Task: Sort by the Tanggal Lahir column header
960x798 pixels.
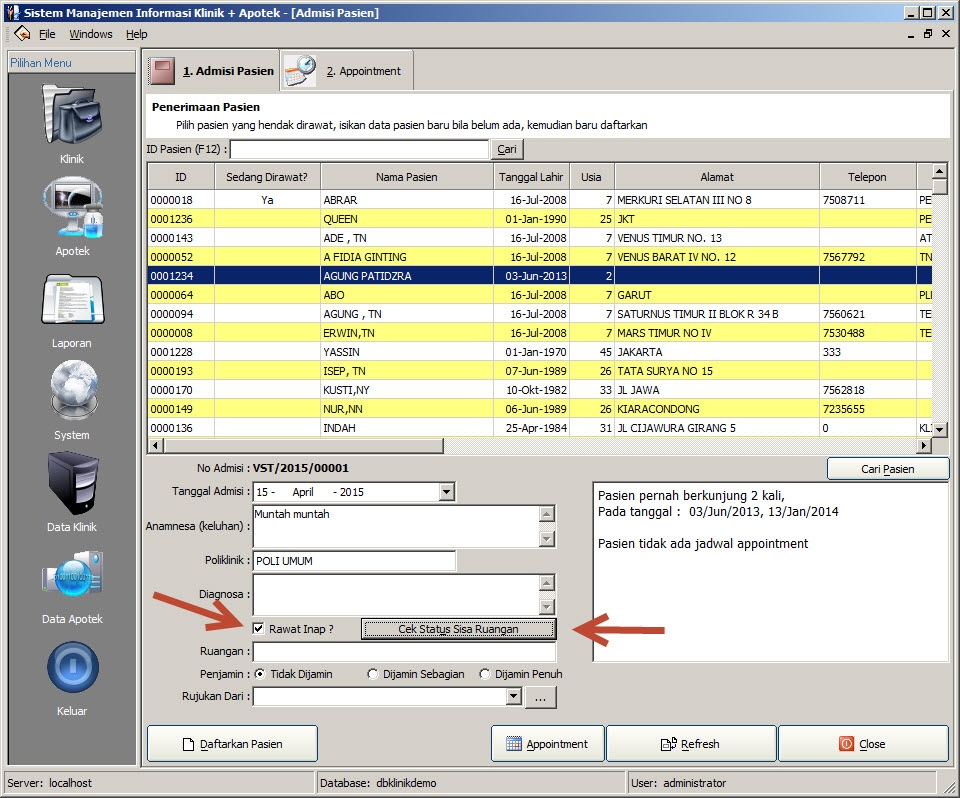Action: (531, 177)
